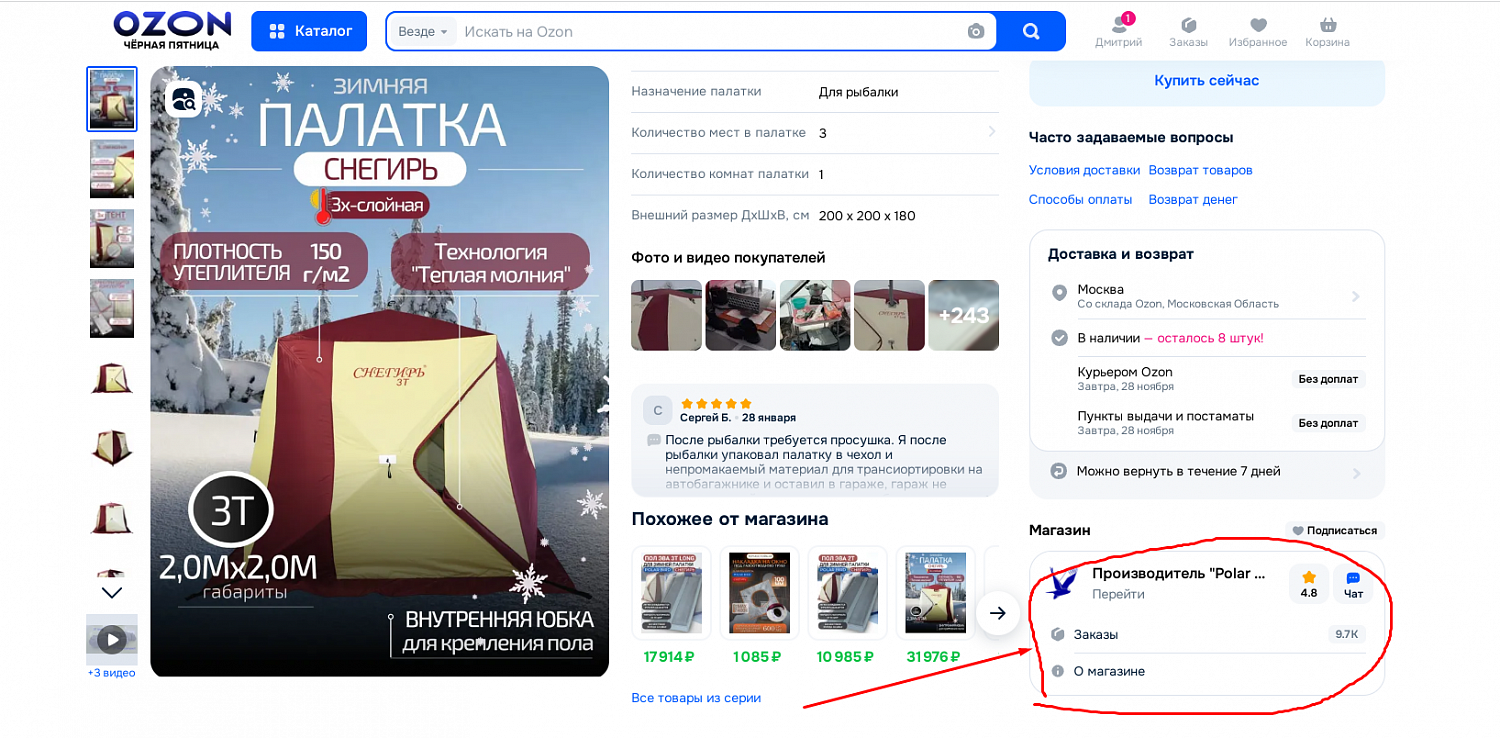Open similar product priced 31 976 ₽

tap(935, 606)
